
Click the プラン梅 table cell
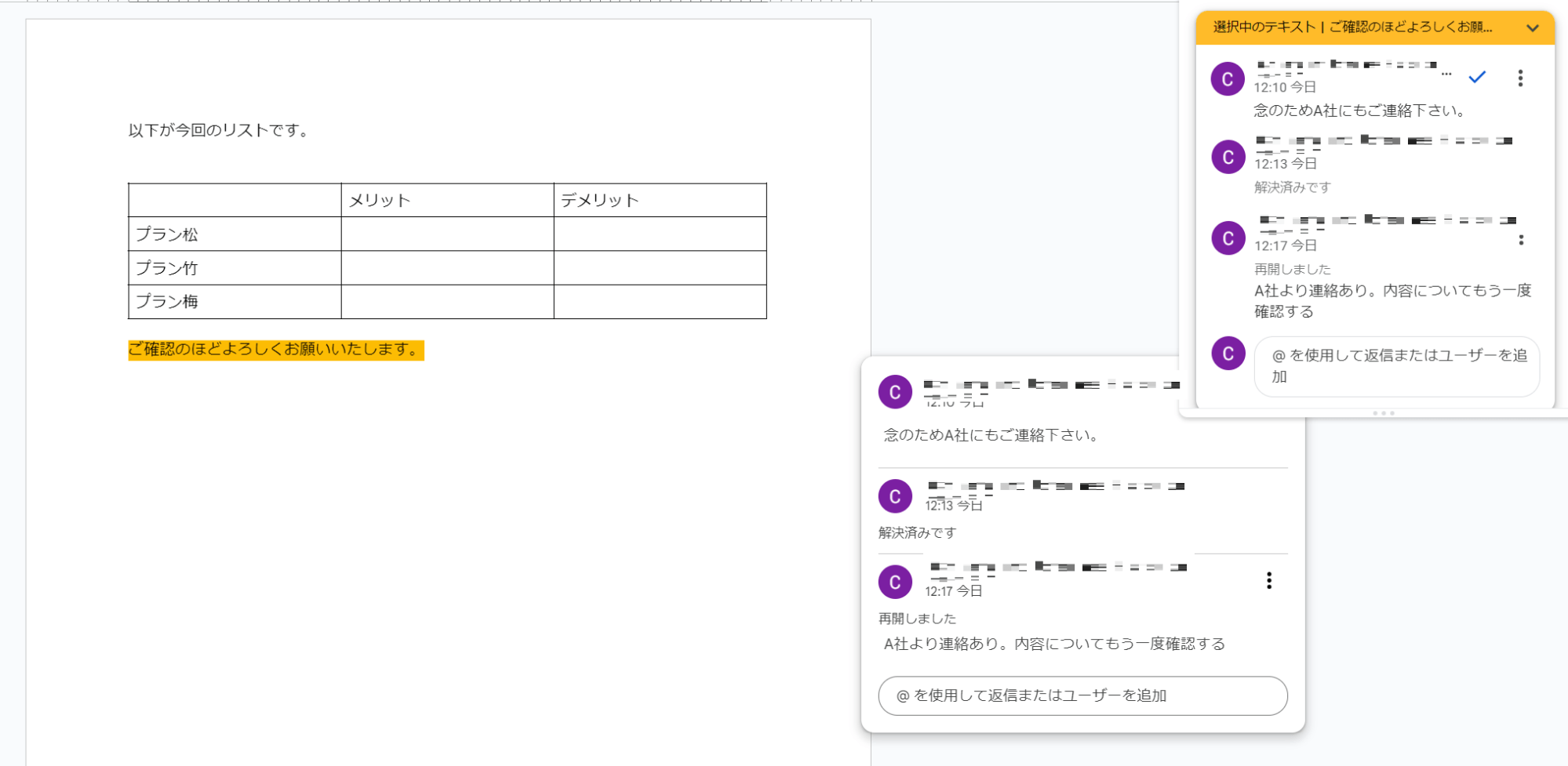tap(235, 302)
